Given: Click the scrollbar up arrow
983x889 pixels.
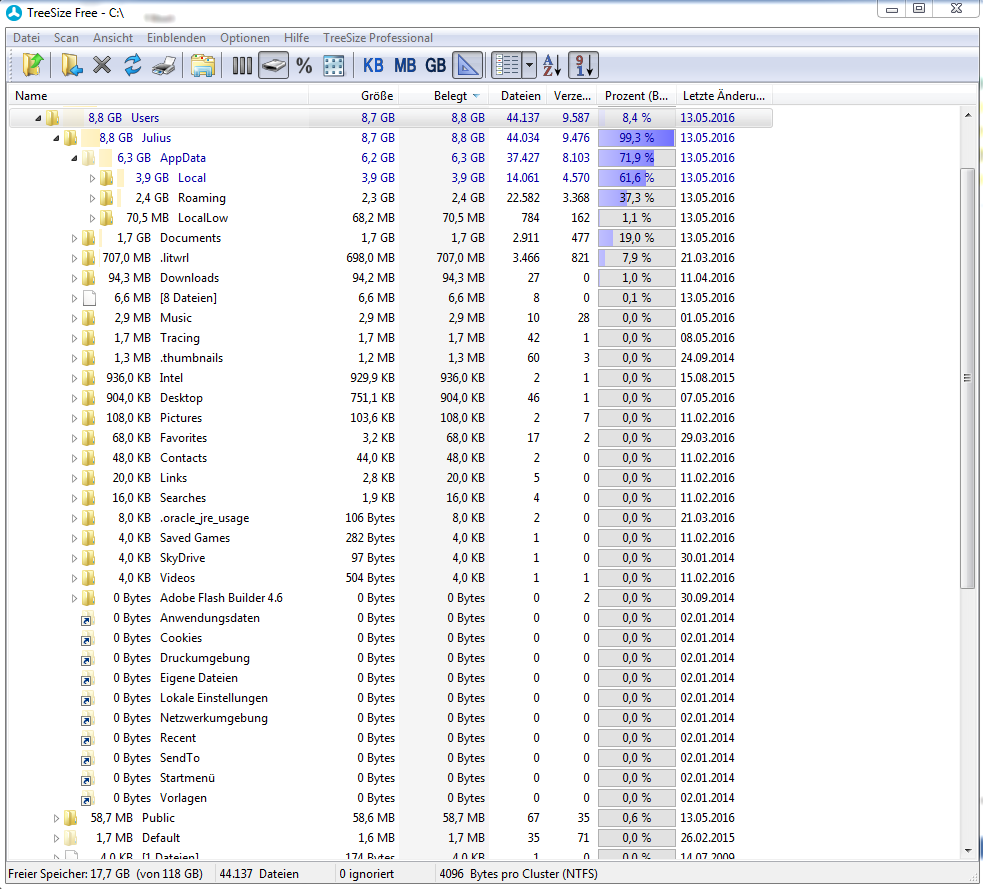Looking at the screenshot, I should coord(967,115).
